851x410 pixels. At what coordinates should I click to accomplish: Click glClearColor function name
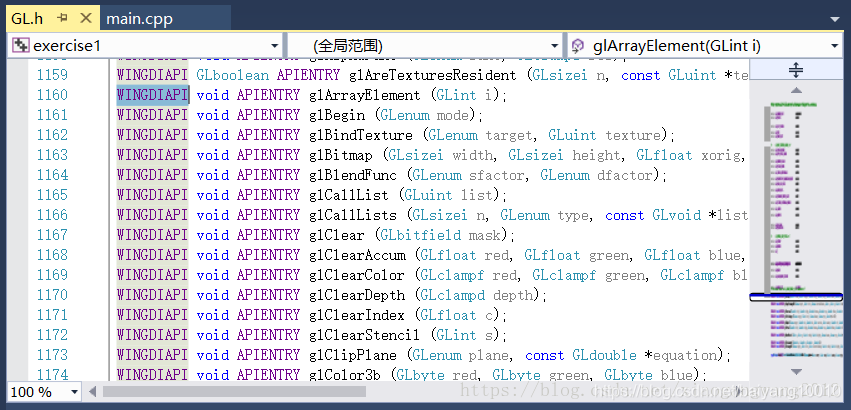357,275
